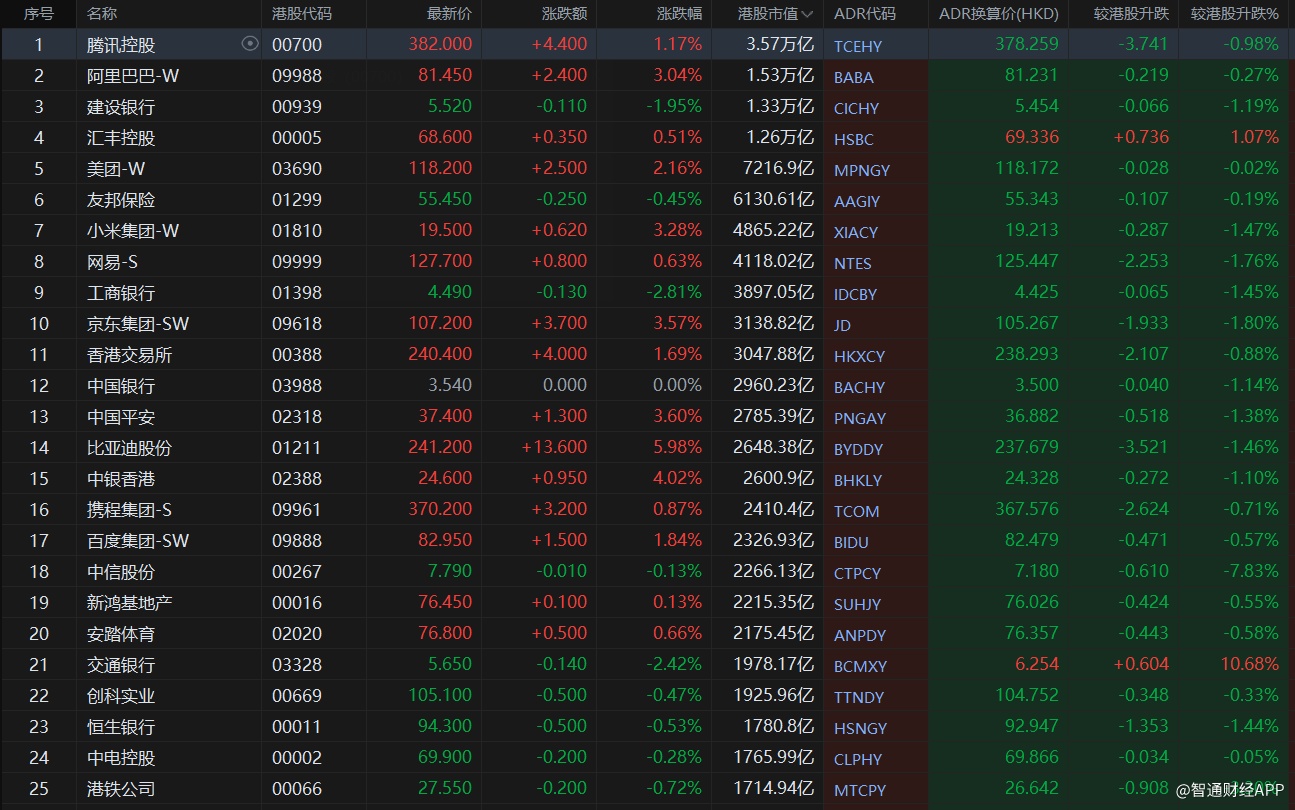Click the +0.736 ADR difference value
The height and width of the screenshot is (810, 1295).
pos(1141,138)
